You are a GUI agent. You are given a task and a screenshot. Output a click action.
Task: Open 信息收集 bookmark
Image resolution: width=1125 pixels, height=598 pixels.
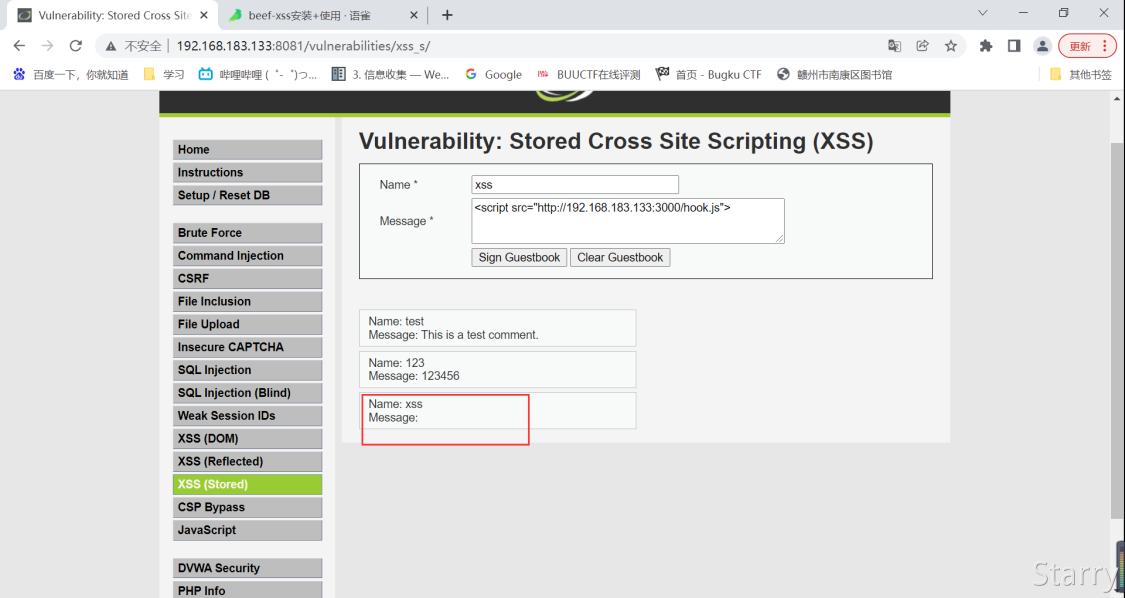coord(390,74)
